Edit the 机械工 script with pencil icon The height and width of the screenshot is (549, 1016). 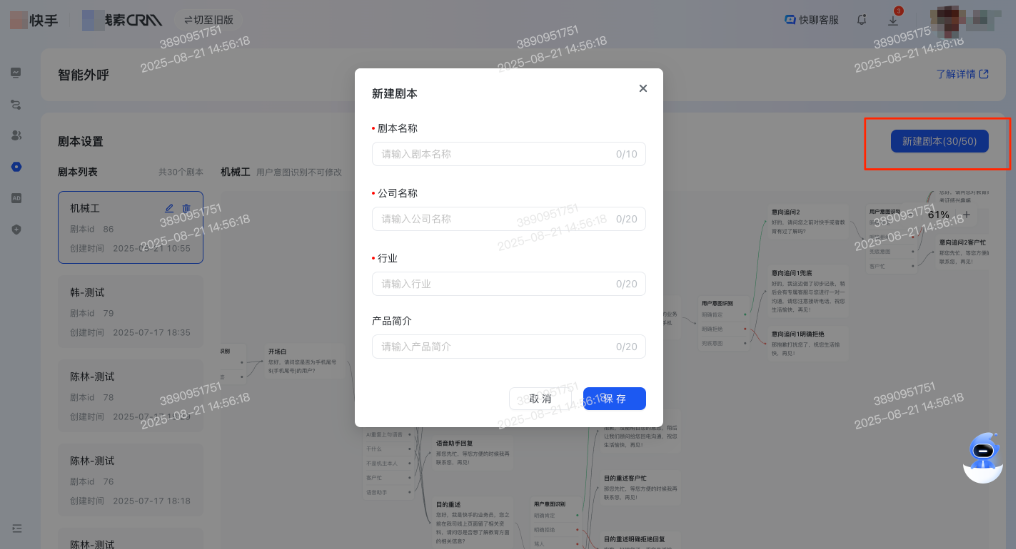169,208
